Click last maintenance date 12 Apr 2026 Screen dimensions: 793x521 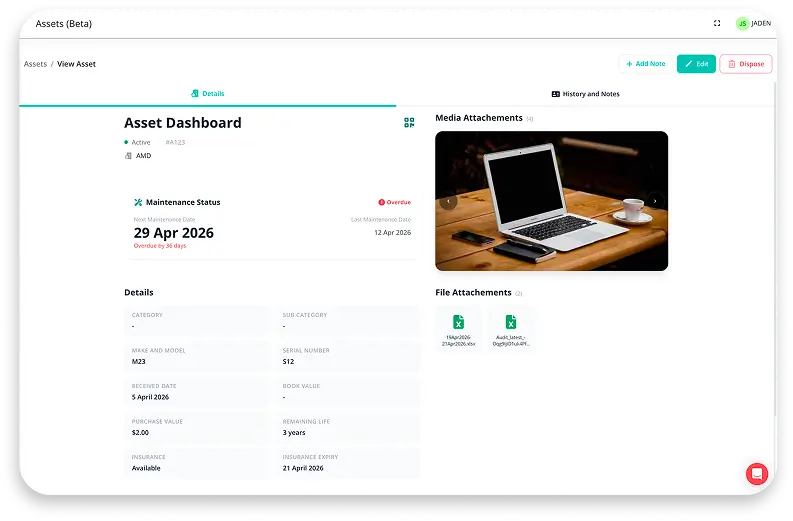point(392,233)
